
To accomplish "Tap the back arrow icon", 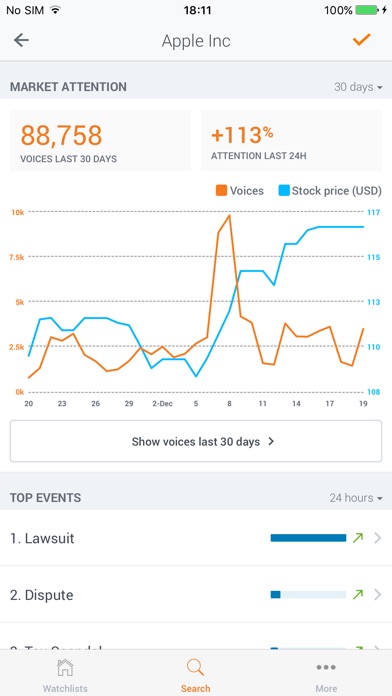I will click(21, 40).
